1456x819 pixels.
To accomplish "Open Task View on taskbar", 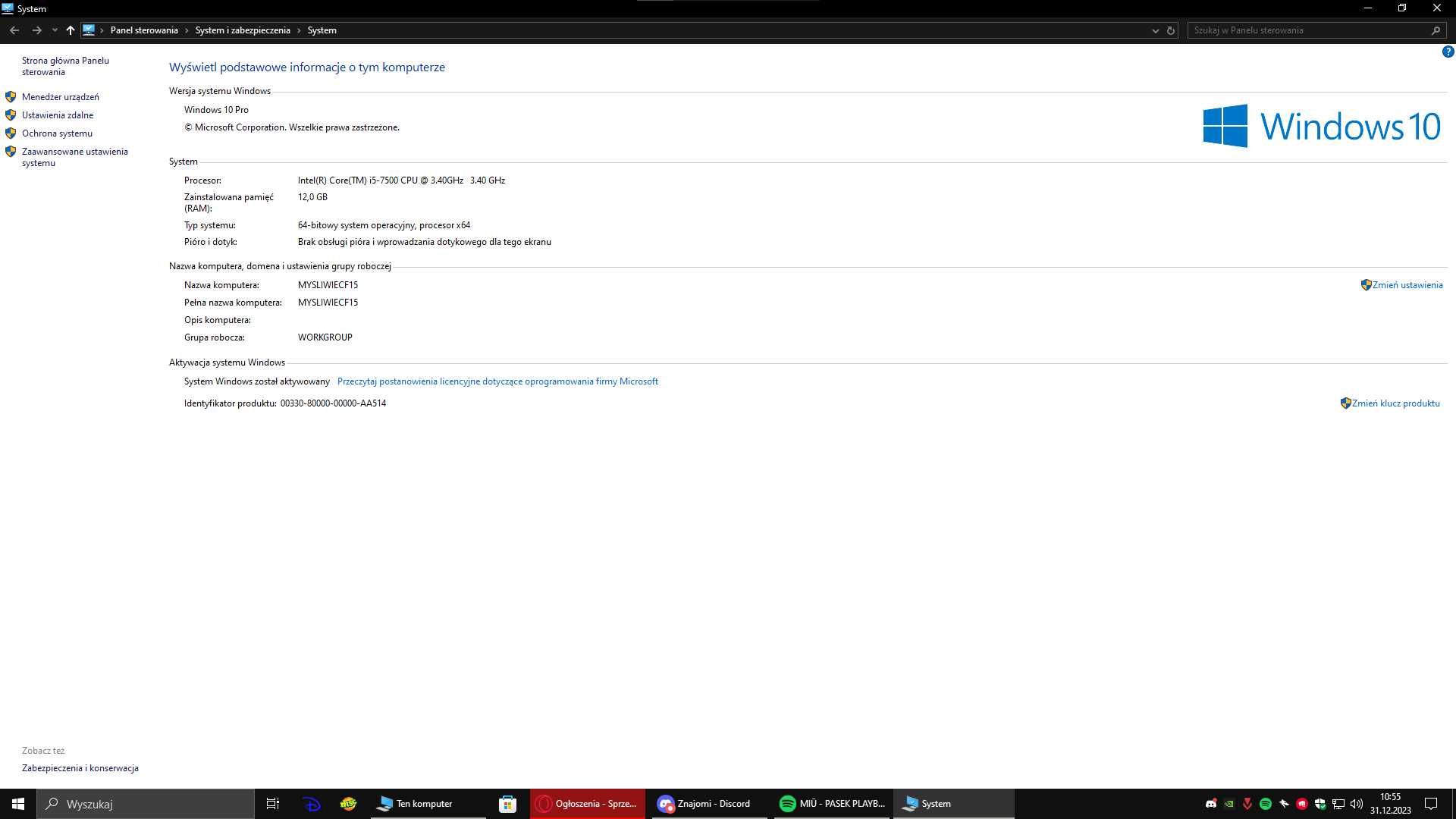I will 273,804.
